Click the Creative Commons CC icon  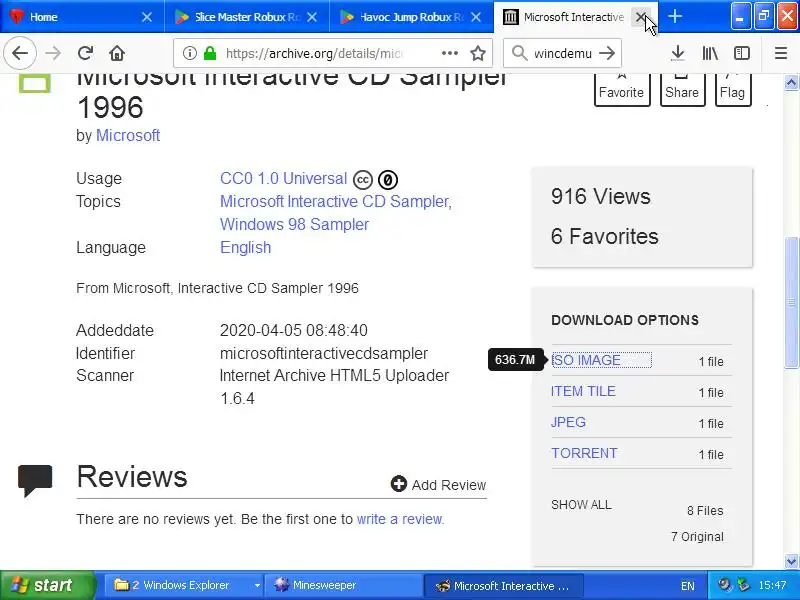363,180
